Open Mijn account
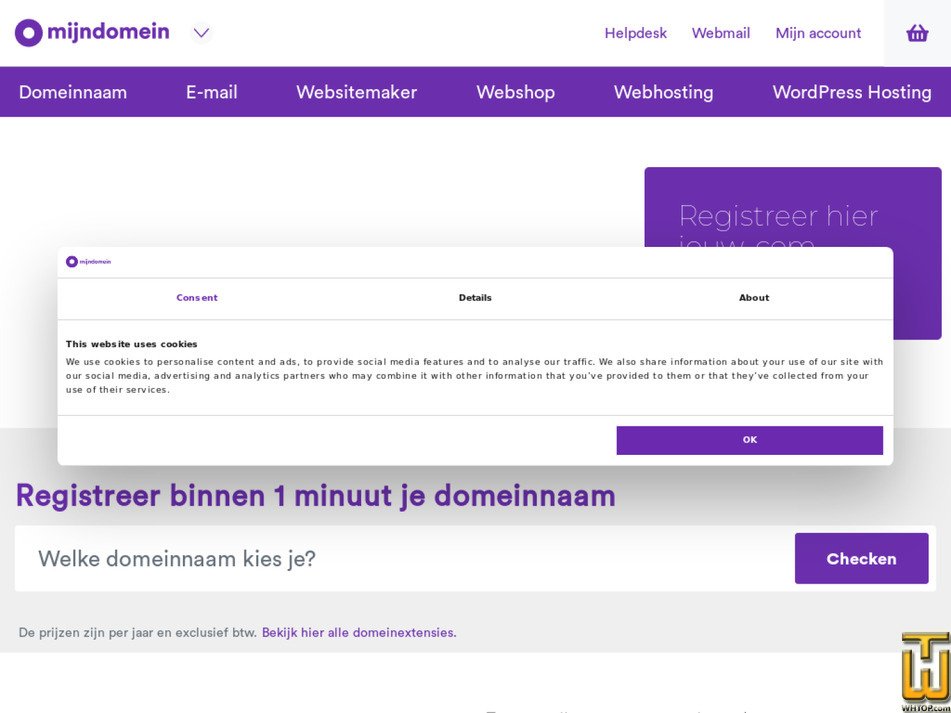Viewport: 951px width, 713px height. (x=818, y=33)
